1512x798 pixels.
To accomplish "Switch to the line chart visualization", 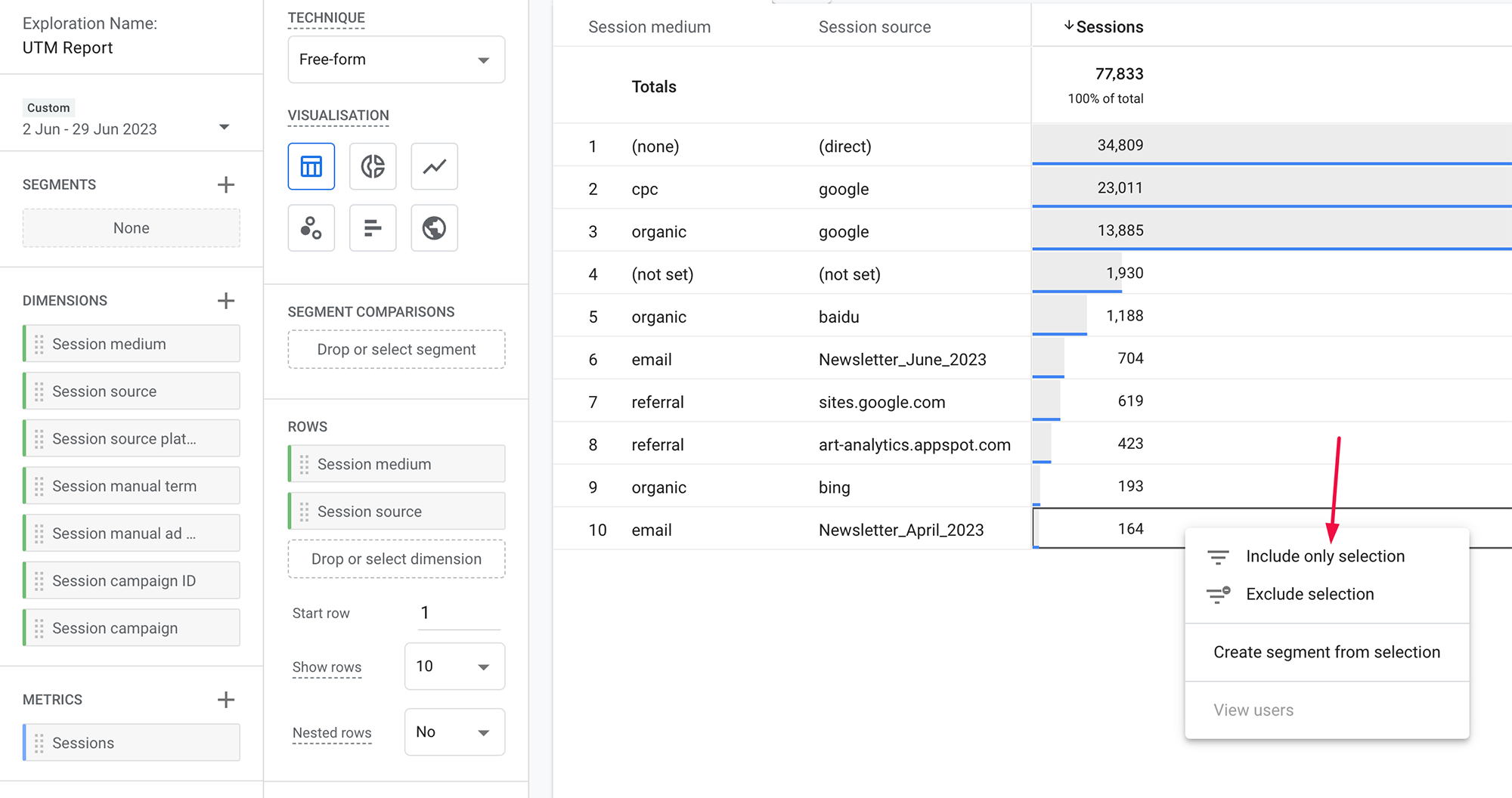I will click(434, 166).
